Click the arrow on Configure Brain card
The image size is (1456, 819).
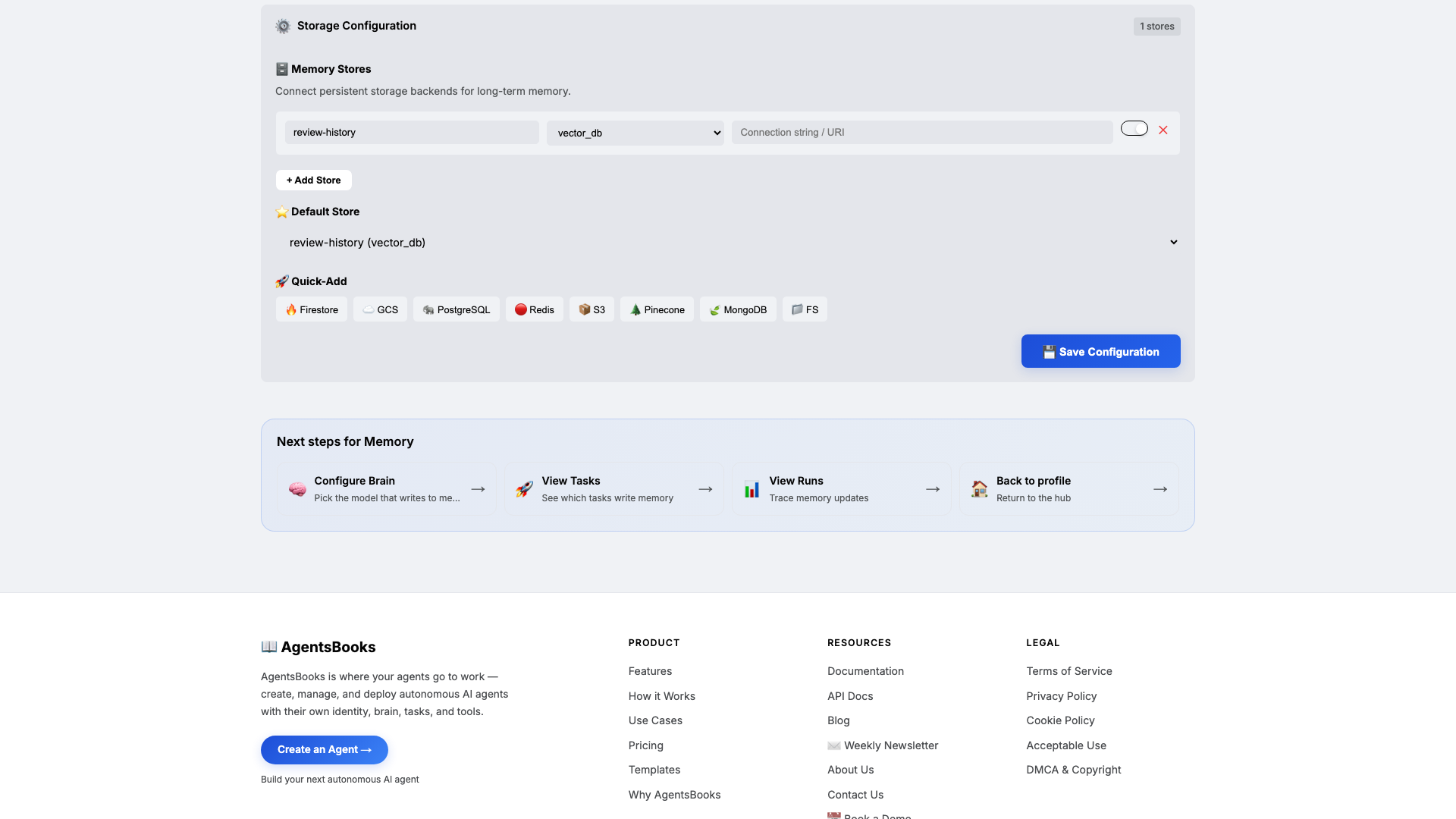(x=478, y=489)
